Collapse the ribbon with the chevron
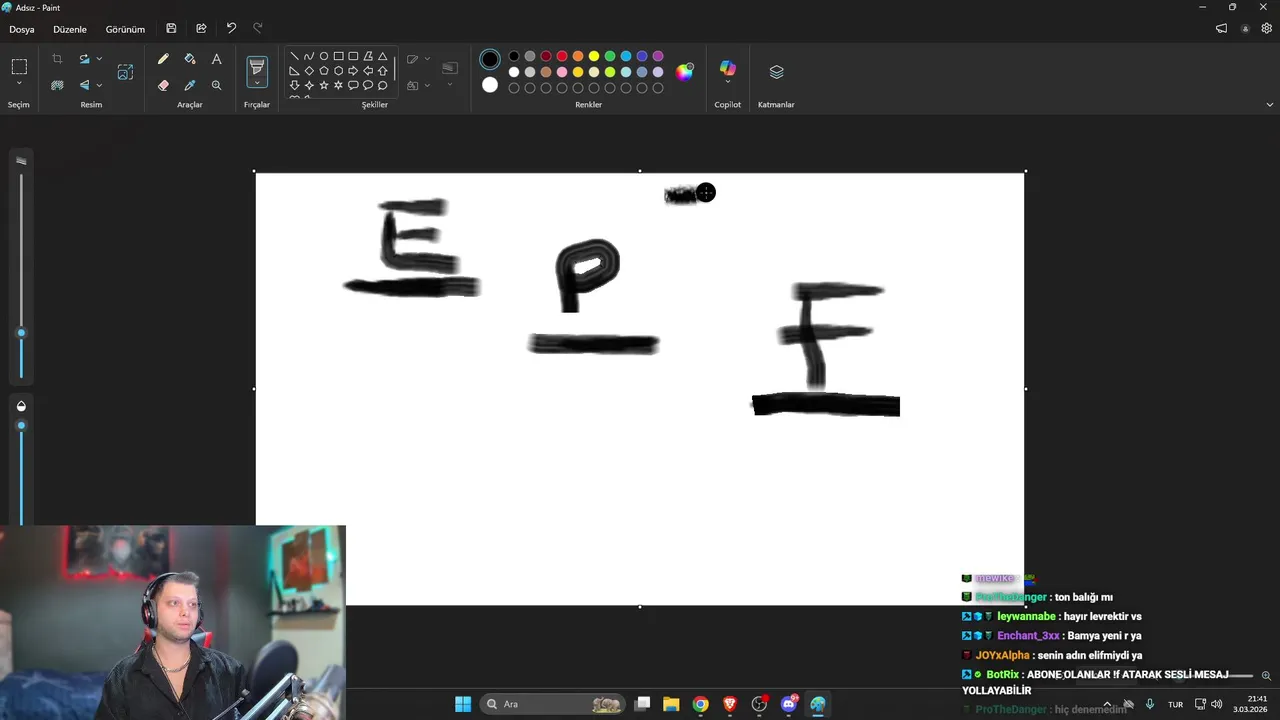Screen dimensions: 1280x720 coord(1270,104)
